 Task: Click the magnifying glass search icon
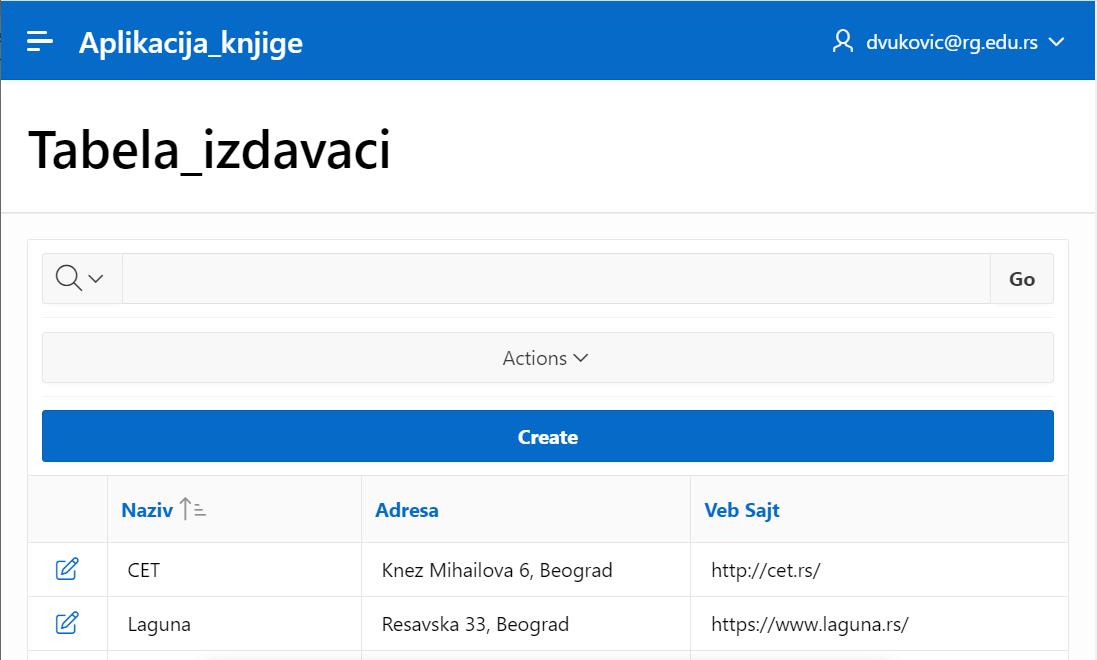click(68, 278)
